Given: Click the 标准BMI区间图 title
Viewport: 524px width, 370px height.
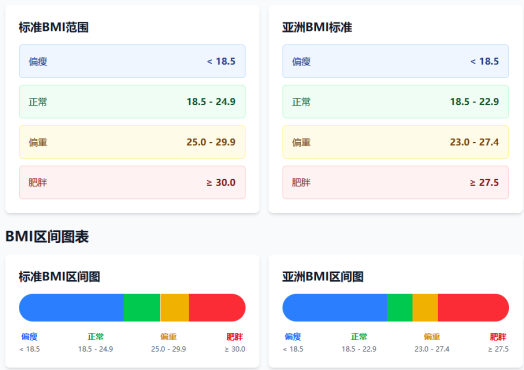Looking at the screenshot, I should pos(59,277).
